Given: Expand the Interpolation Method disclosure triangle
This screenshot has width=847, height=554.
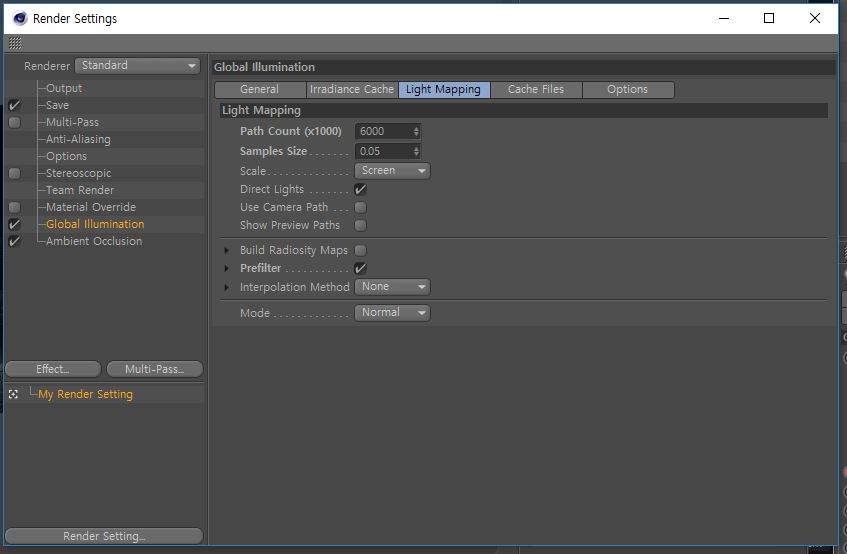Looking at the screenshot, I should pyautogui.click(x=227, y=287).
